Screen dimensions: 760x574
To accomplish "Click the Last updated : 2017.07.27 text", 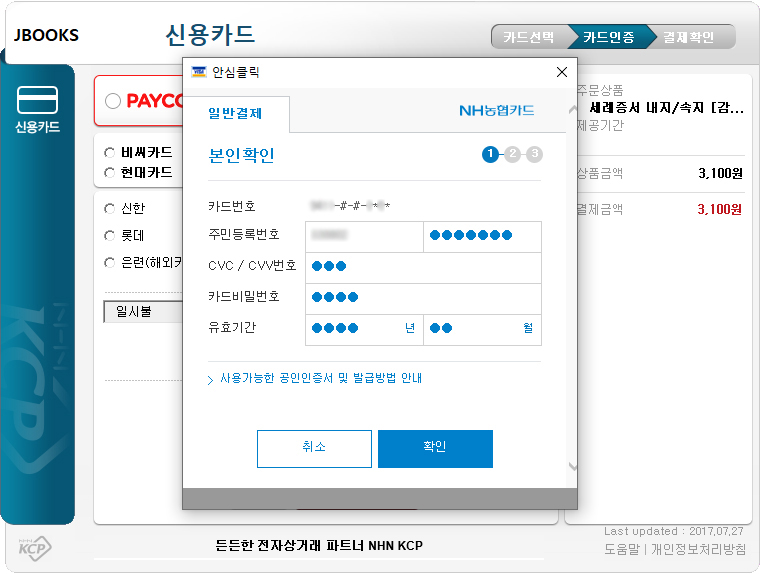I will pos(674,531).
